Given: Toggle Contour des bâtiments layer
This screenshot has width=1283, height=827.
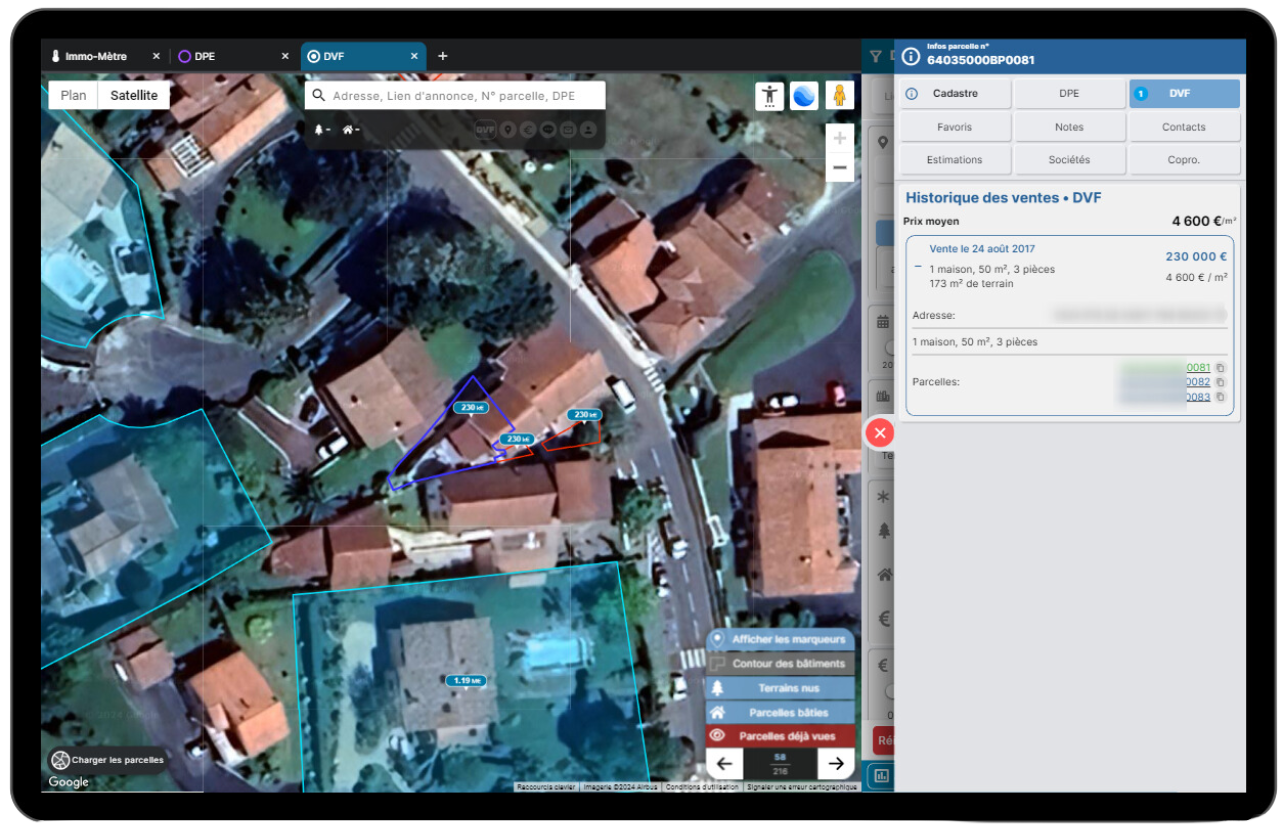Looking at the screenshot, I should (x=780, y=663).
